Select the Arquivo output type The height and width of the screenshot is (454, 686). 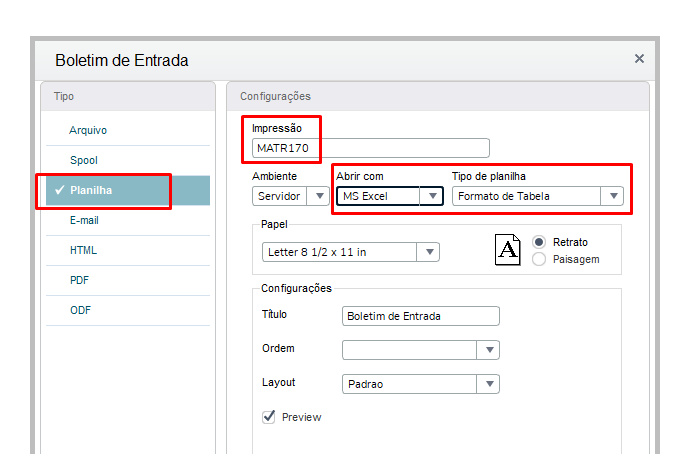click(128, 130)
